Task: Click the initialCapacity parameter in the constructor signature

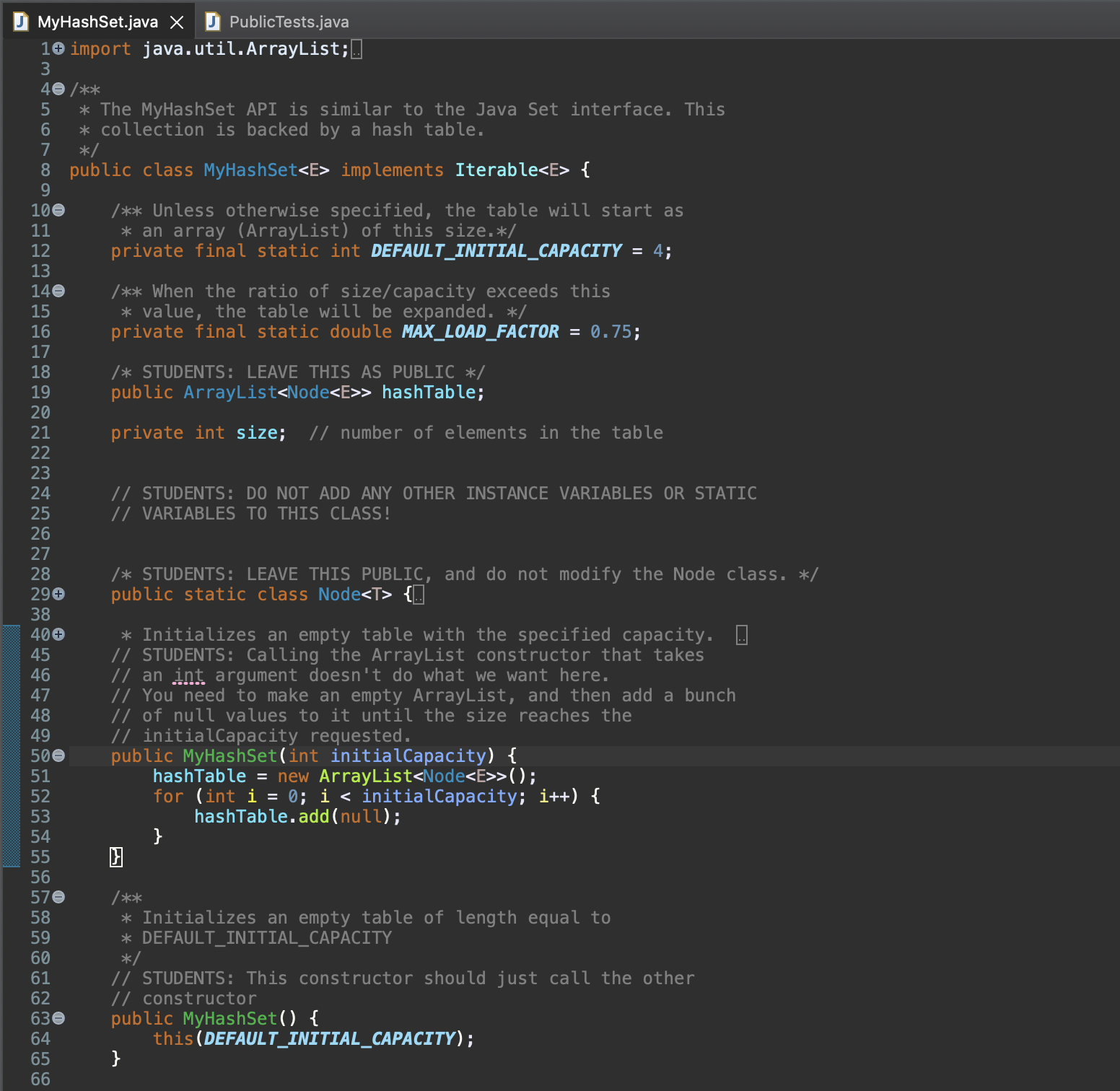Action: tap(408, 755)
